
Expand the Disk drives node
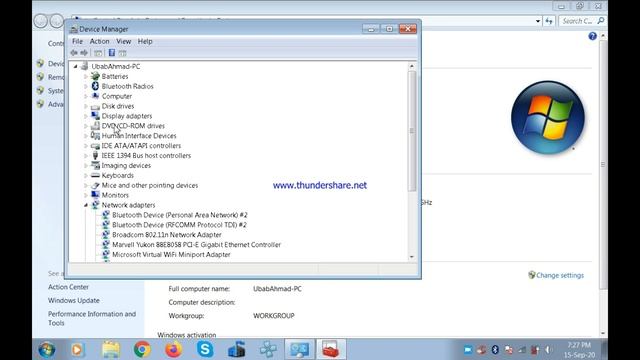pyautogui.click(x=86, y=106)
